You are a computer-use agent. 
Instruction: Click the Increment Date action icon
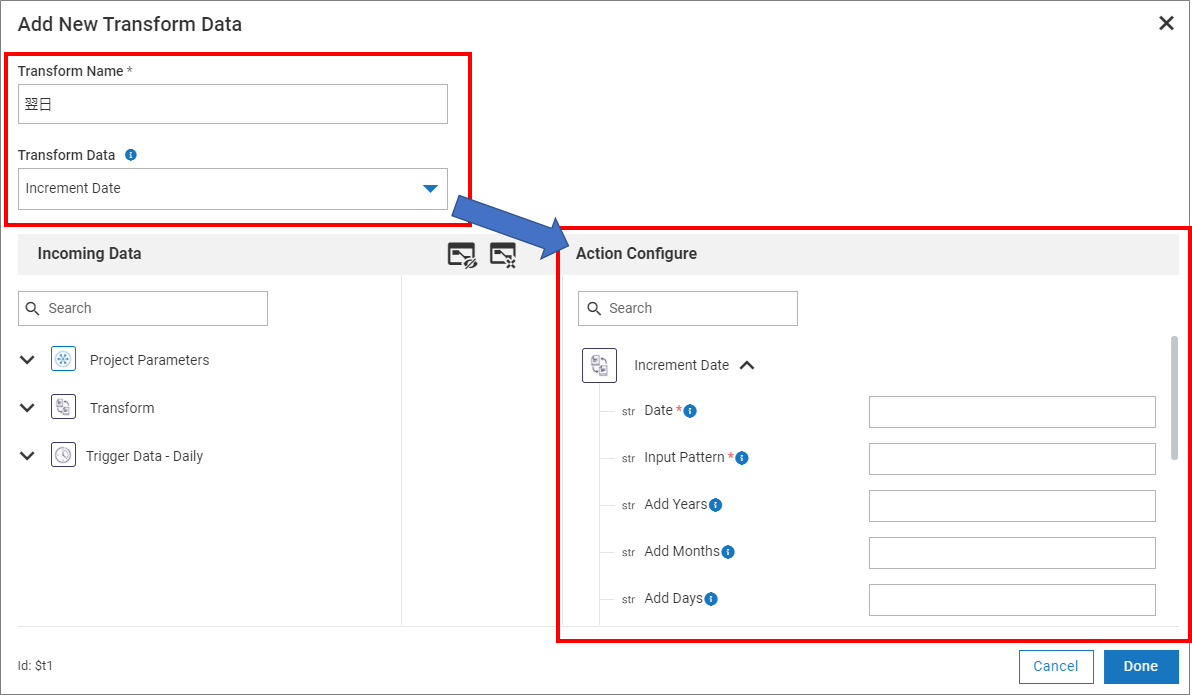(599, 366)
